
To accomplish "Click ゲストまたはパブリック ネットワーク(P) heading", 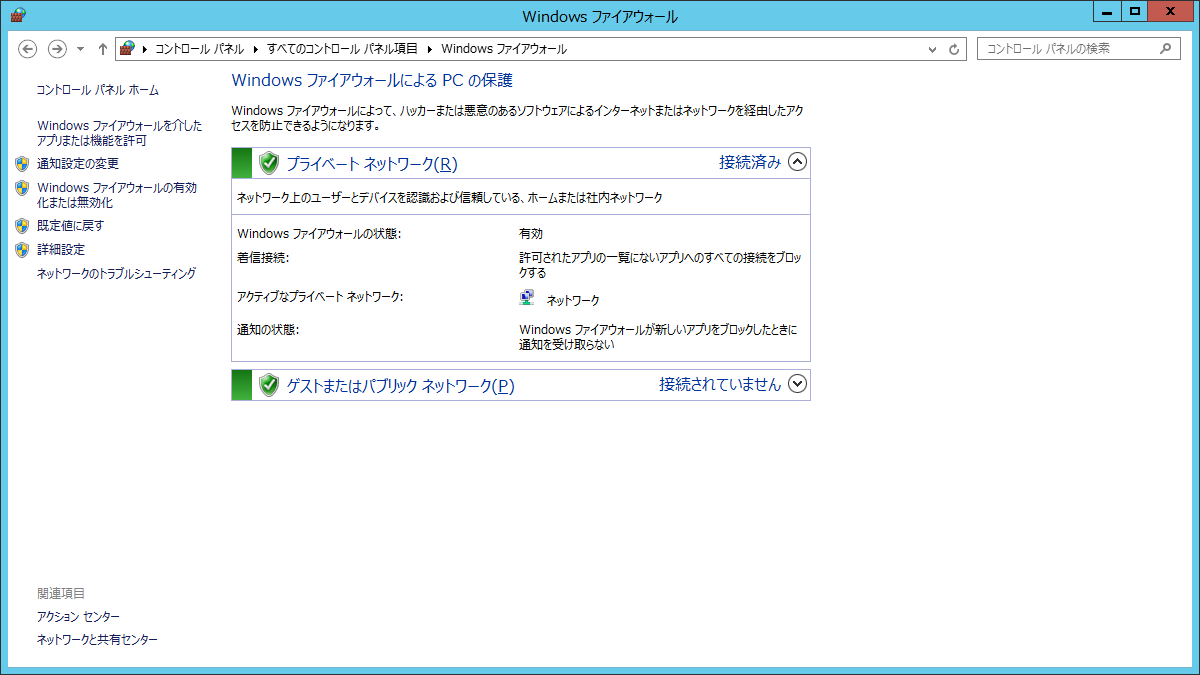I will coord(400,386).
